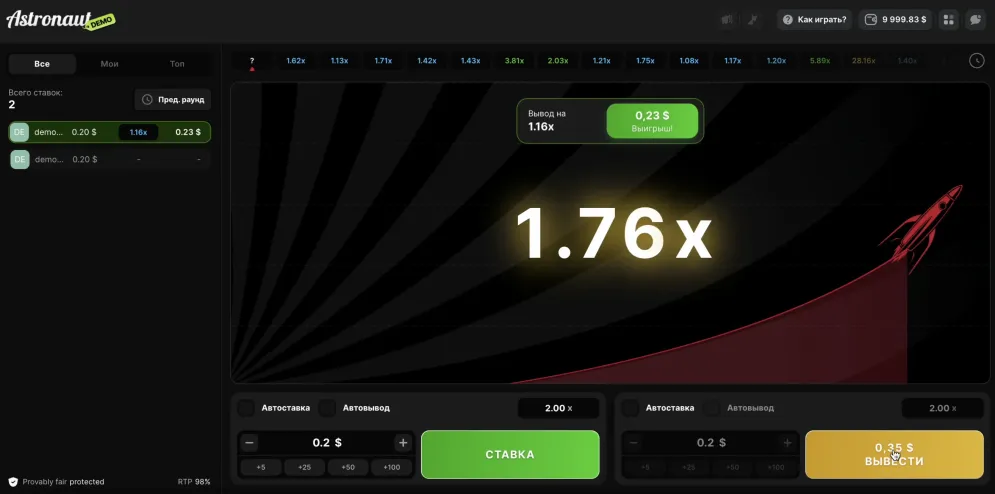Viewport: 995px width, 494px height.
Task: Switch to the Все tab
Action: point(42,63)
